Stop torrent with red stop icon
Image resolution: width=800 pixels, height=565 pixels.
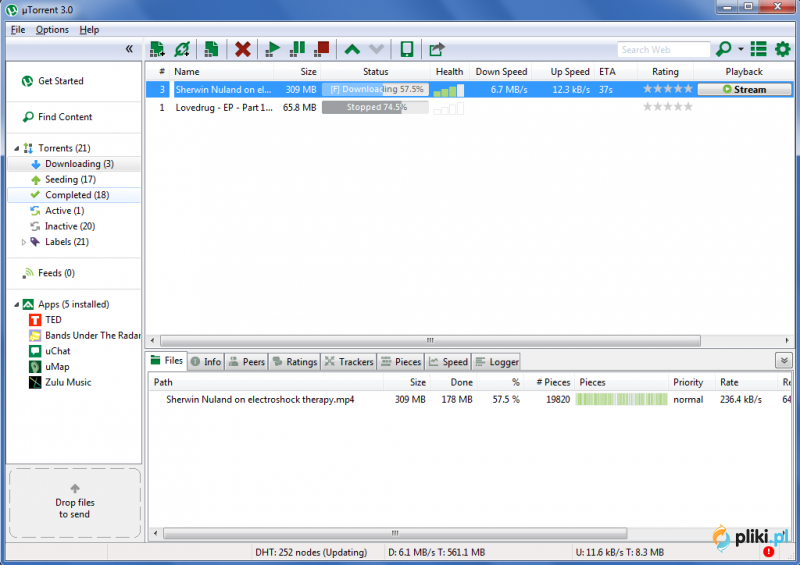pos(321,50)
